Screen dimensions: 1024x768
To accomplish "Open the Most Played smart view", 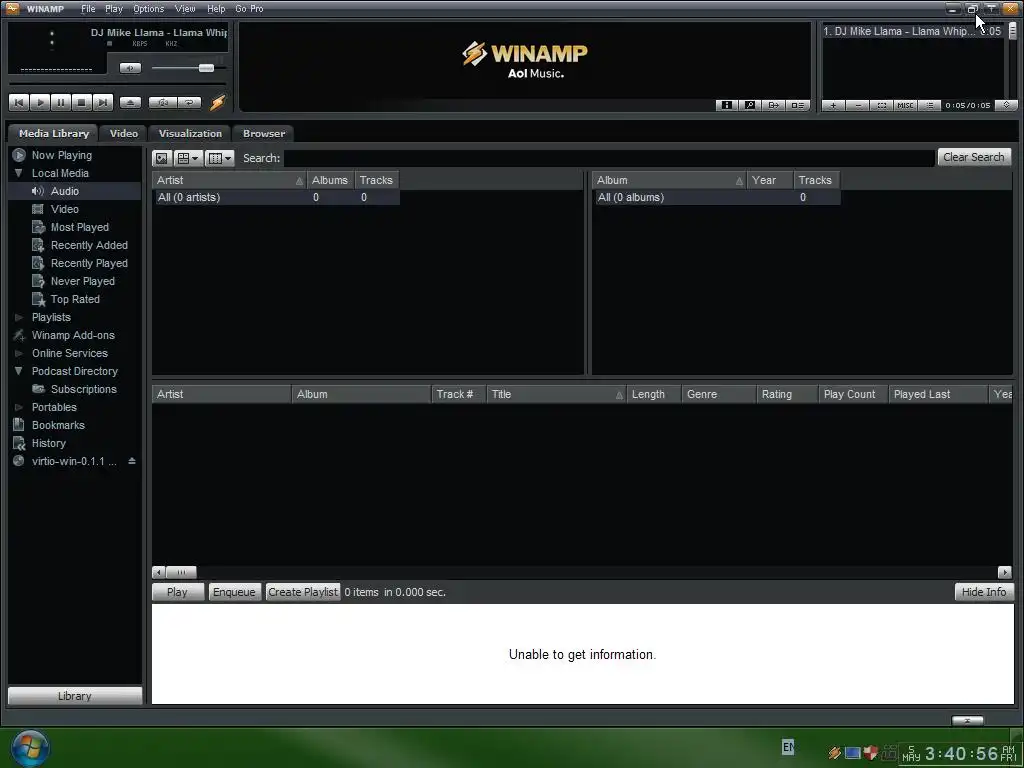I will pos(80,227).
